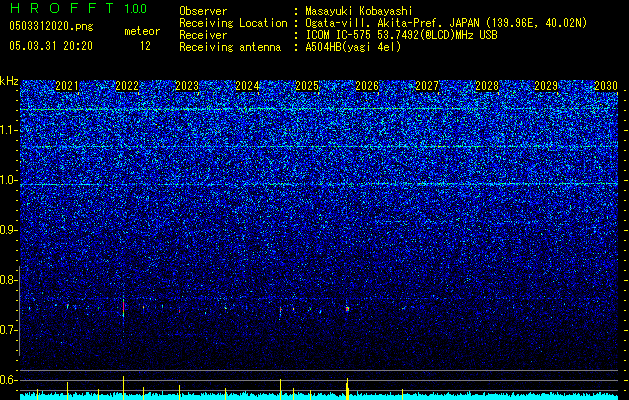Click the 2025 time axis marker
Screen dimensions: 629x400
tap(307, 86)
